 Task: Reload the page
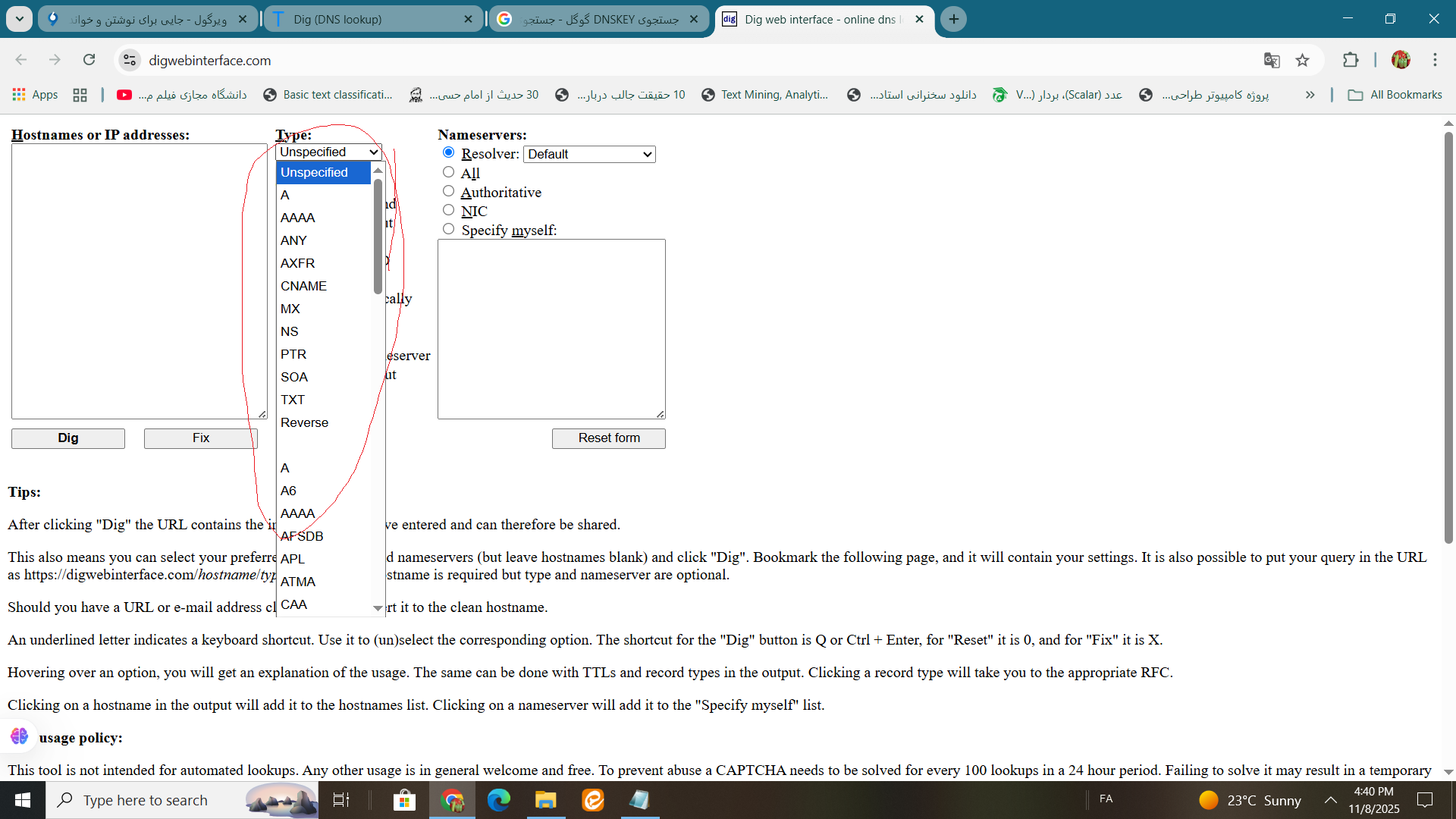click(x=89, y=60)
